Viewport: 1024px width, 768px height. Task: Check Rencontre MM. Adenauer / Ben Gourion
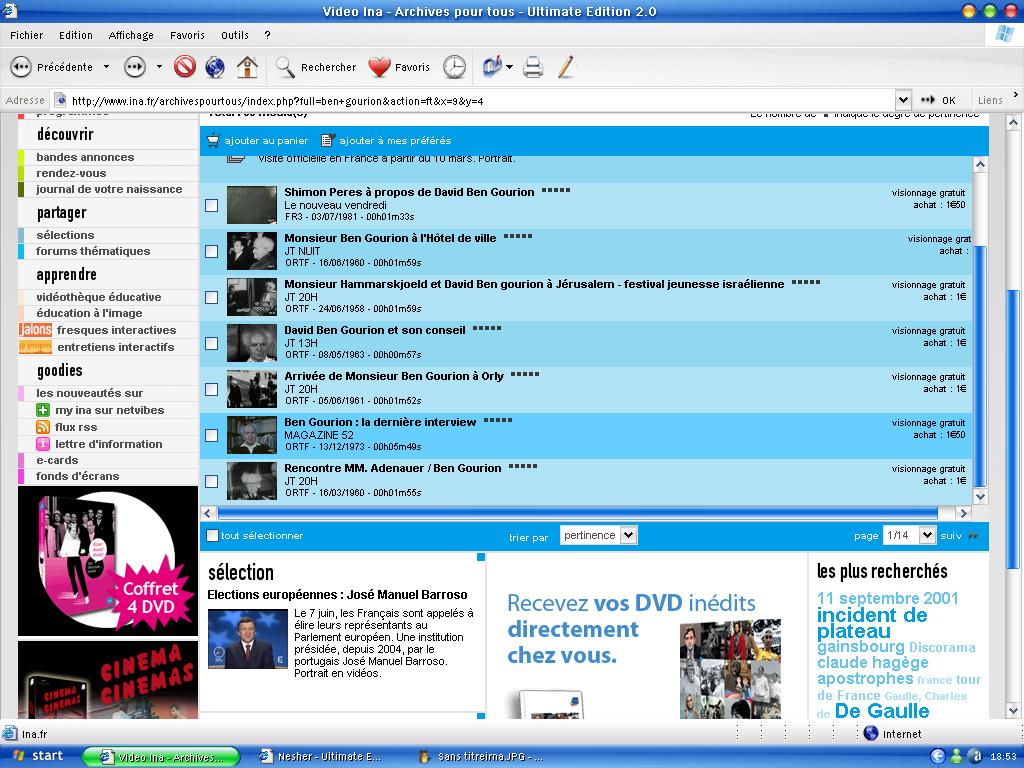(212, 481)
